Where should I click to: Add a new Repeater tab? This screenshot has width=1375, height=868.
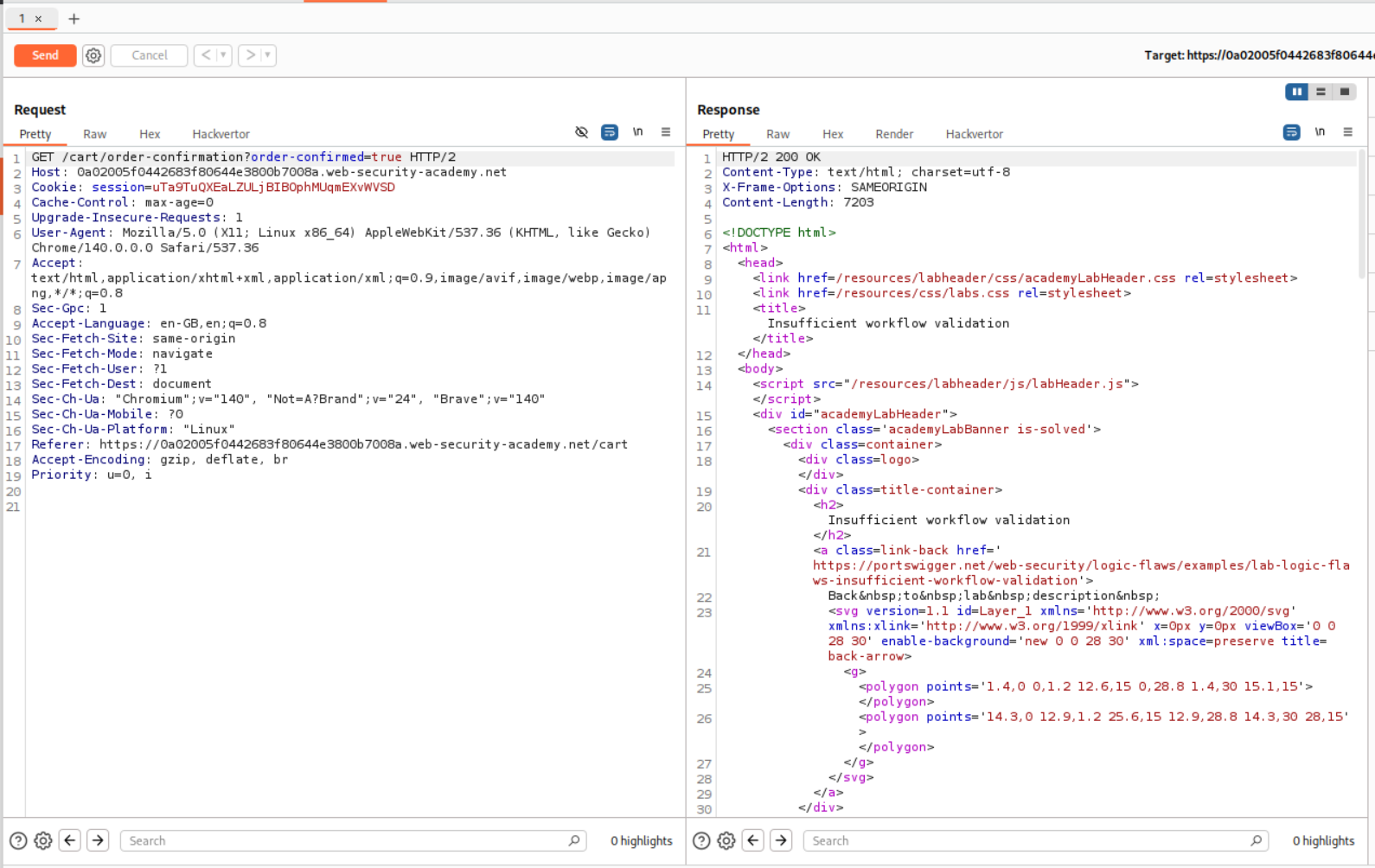[x=74, y=18]
